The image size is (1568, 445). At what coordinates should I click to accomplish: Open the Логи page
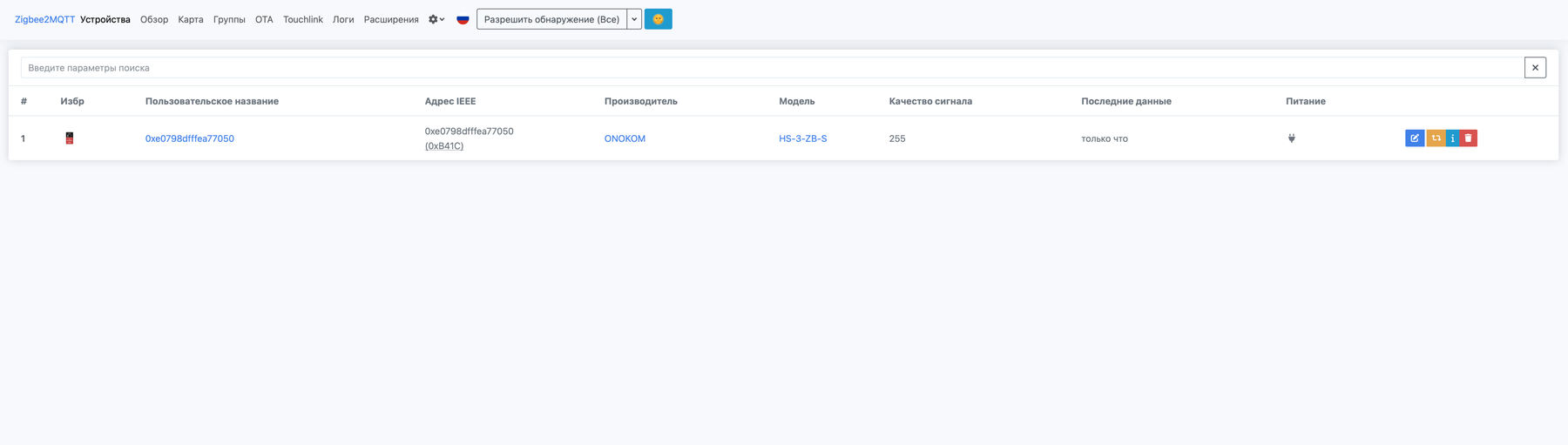click(343, 19)
